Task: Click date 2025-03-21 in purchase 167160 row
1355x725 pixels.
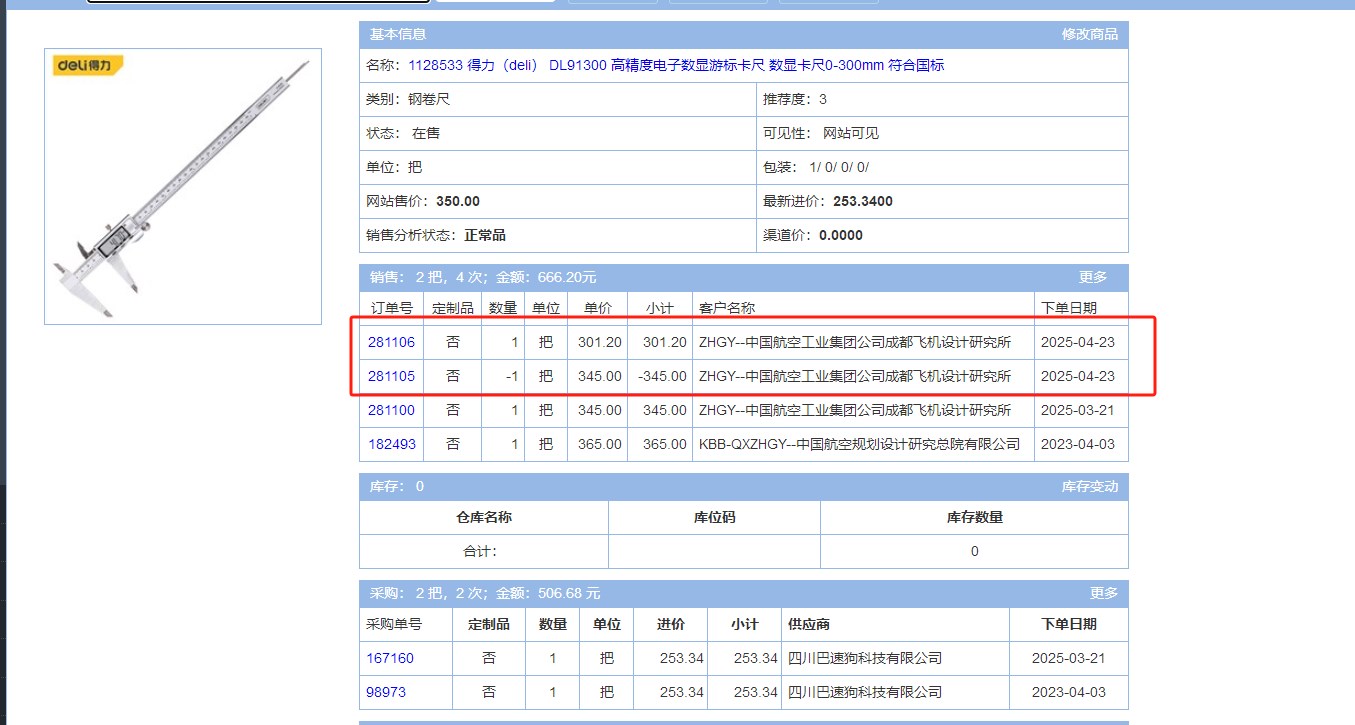Action: click(x=1069, y=658)
